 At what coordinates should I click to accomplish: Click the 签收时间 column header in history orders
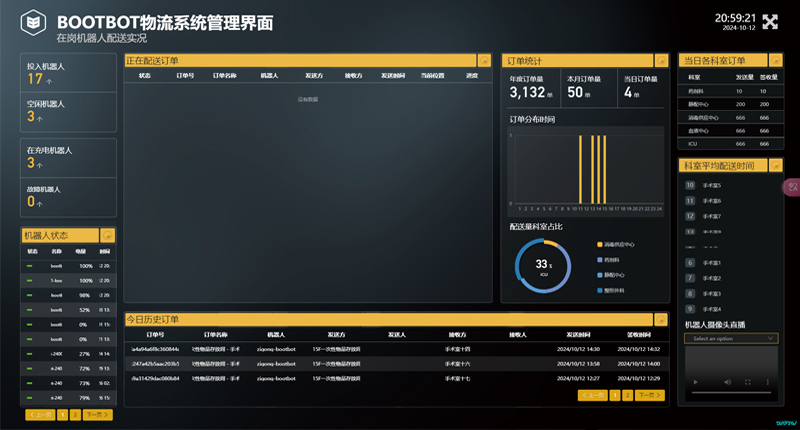[x=639, y=335]
